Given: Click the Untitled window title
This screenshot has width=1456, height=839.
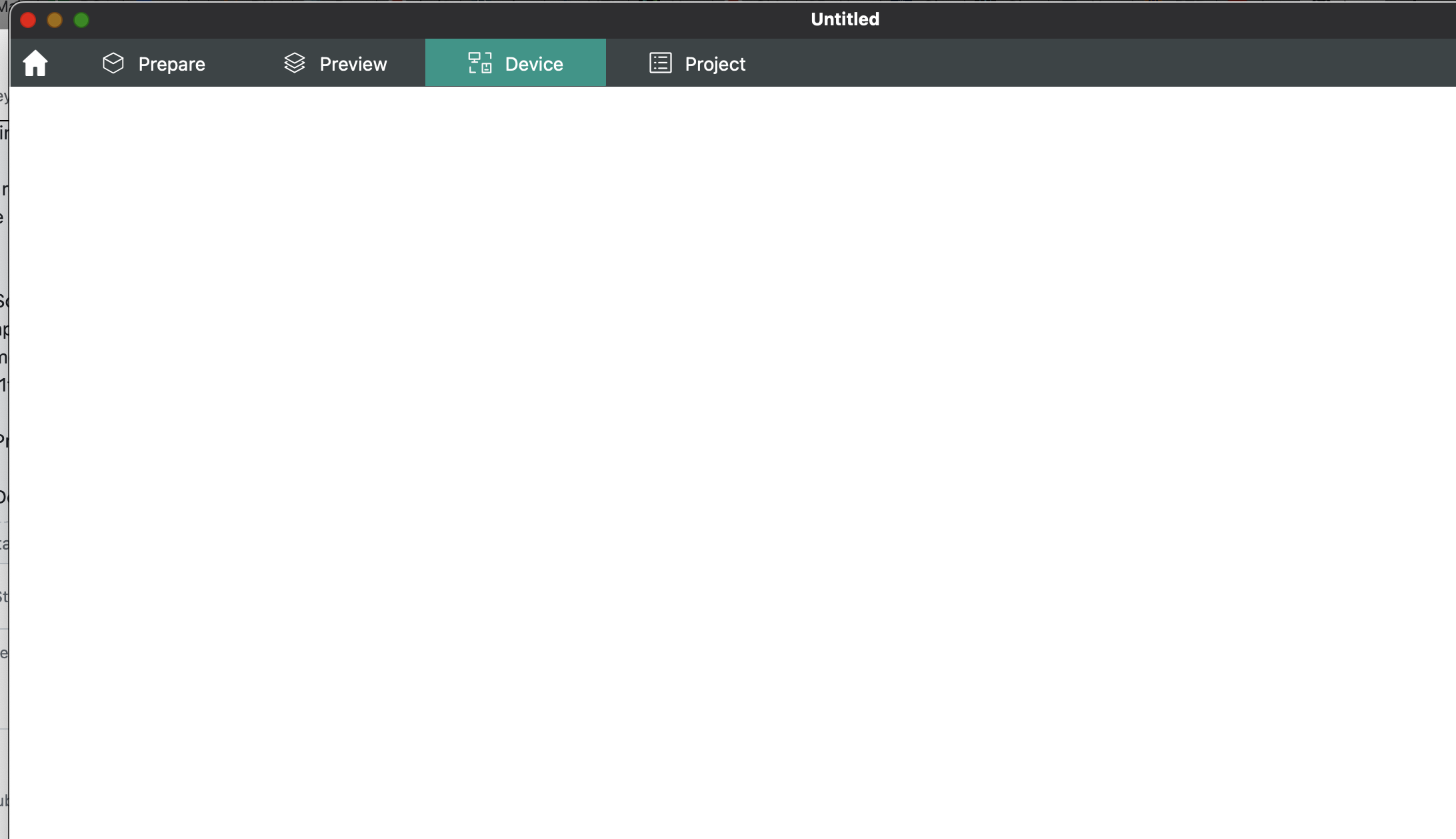Looking at the screenshot, I should coord(844,19).
